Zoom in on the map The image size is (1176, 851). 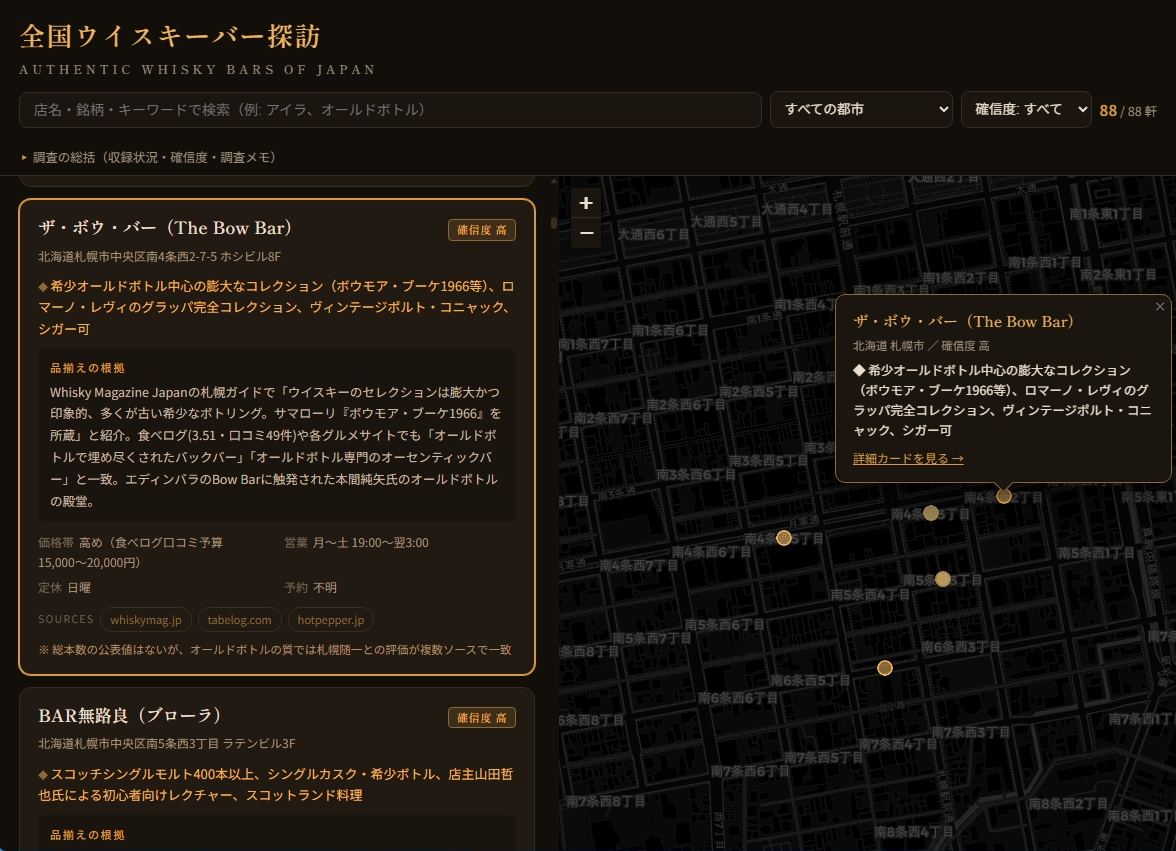(x=586, y=203)
